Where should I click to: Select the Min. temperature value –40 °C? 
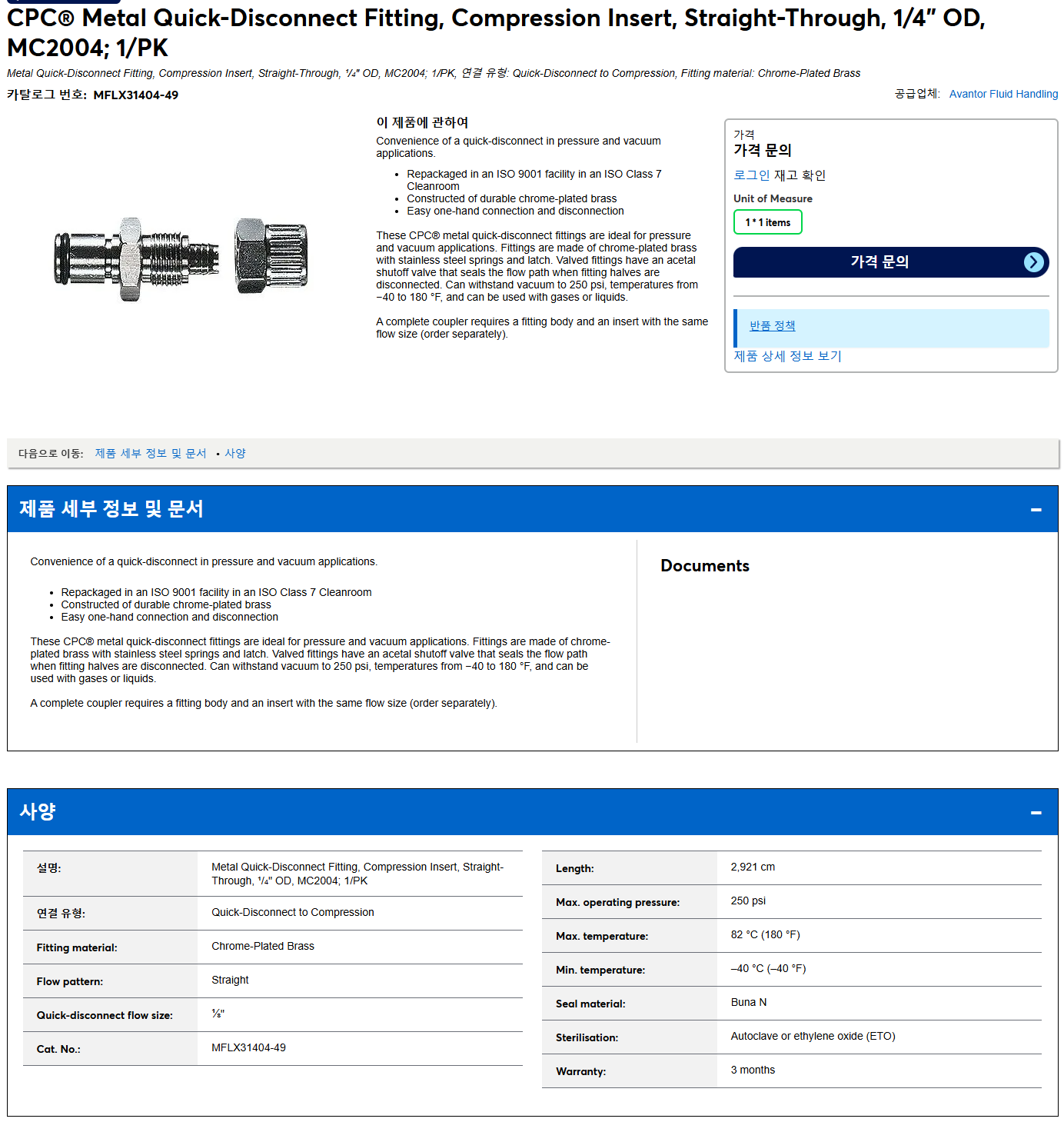768,968
